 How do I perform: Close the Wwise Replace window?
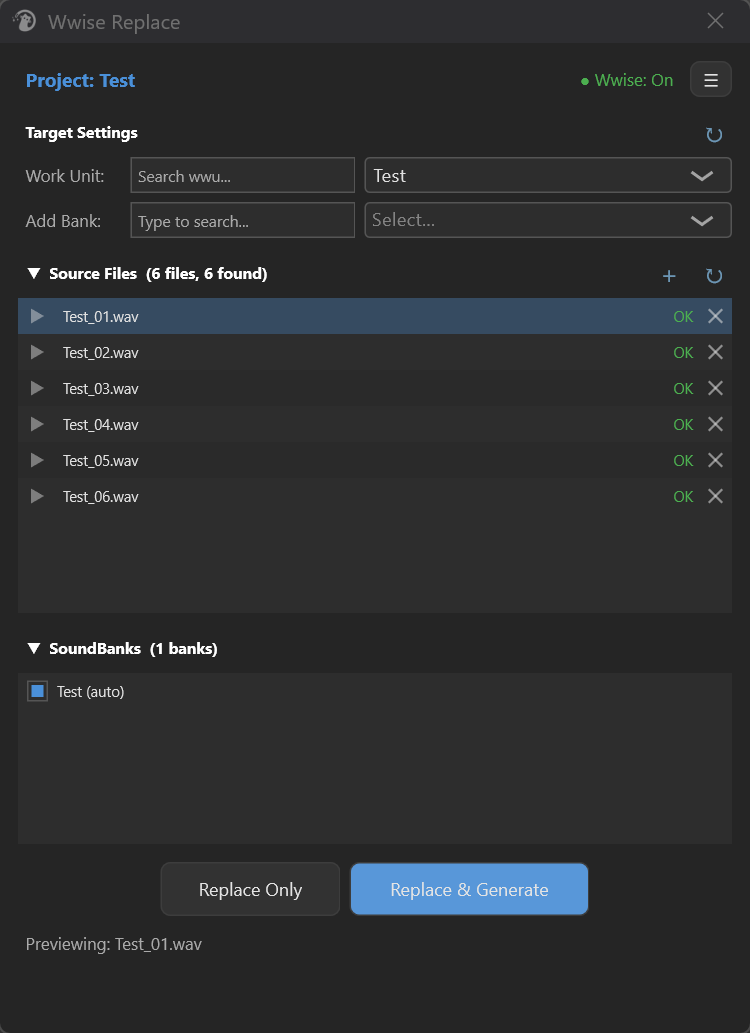click(x=715, y=21)
